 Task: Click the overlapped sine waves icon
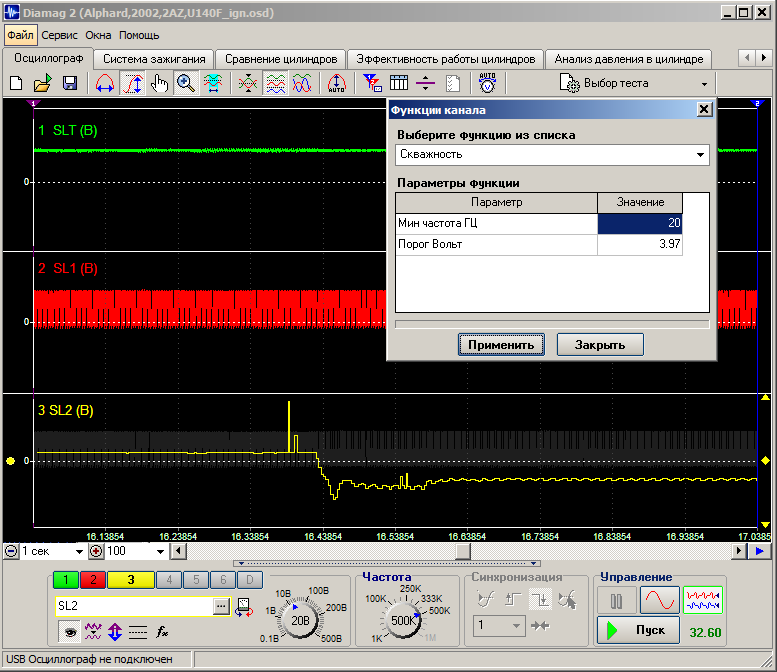pos(301,83)
